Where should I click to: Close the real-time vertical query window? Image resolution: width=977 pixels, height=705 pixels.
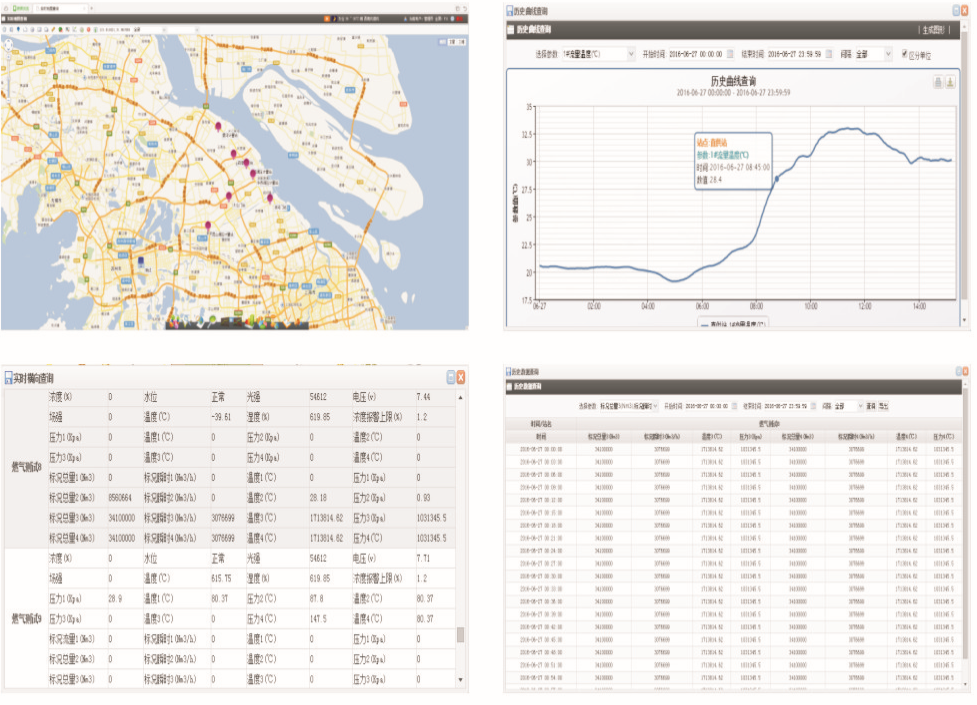(461, 377)
